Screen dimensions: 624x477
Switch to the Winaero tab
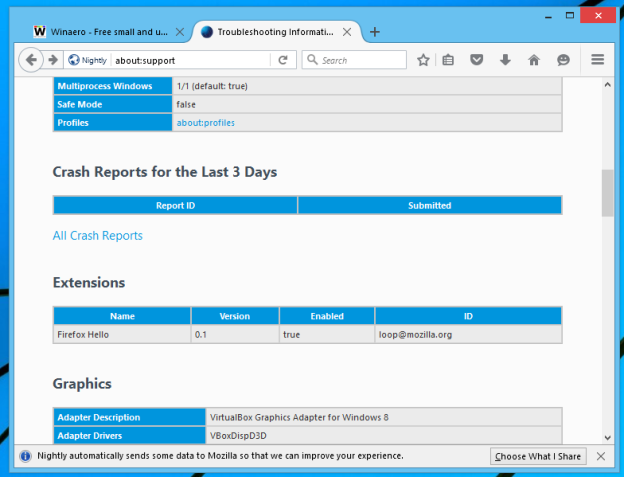click(107, 31)
